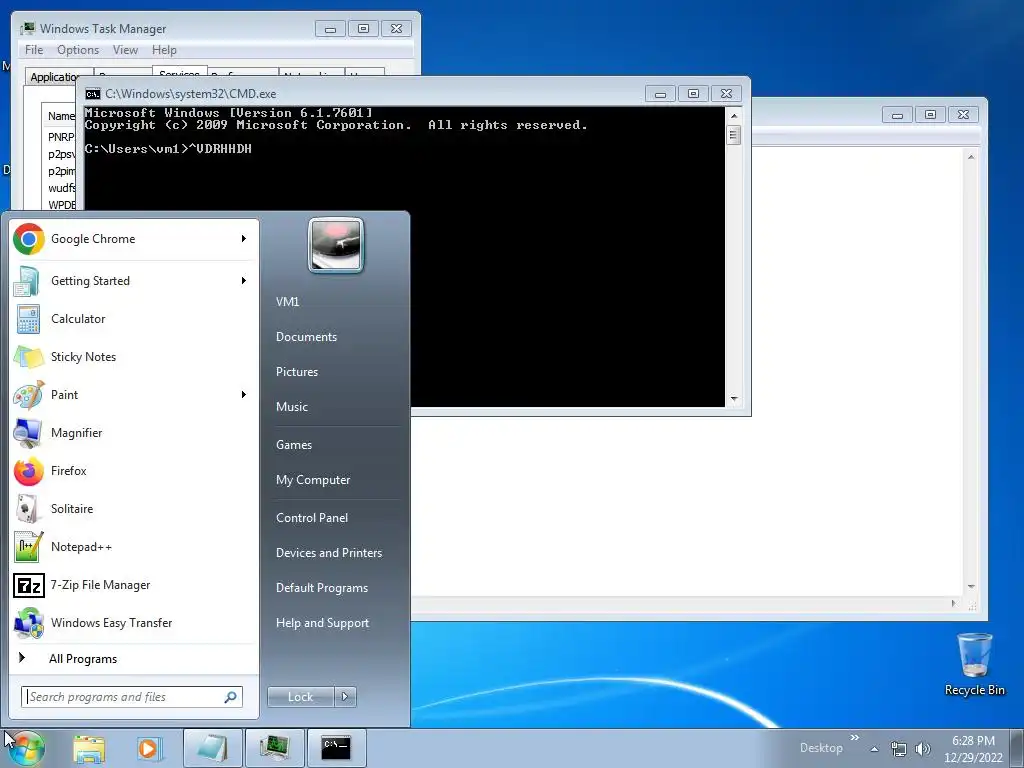Click background window horizontal scroll right arrow

point(953,604)
